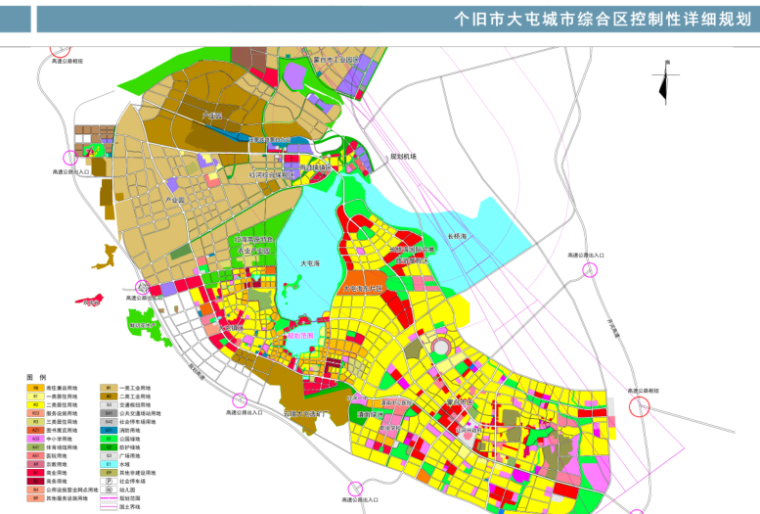Click the 长桥海 water label

click(x=458, y=236)
